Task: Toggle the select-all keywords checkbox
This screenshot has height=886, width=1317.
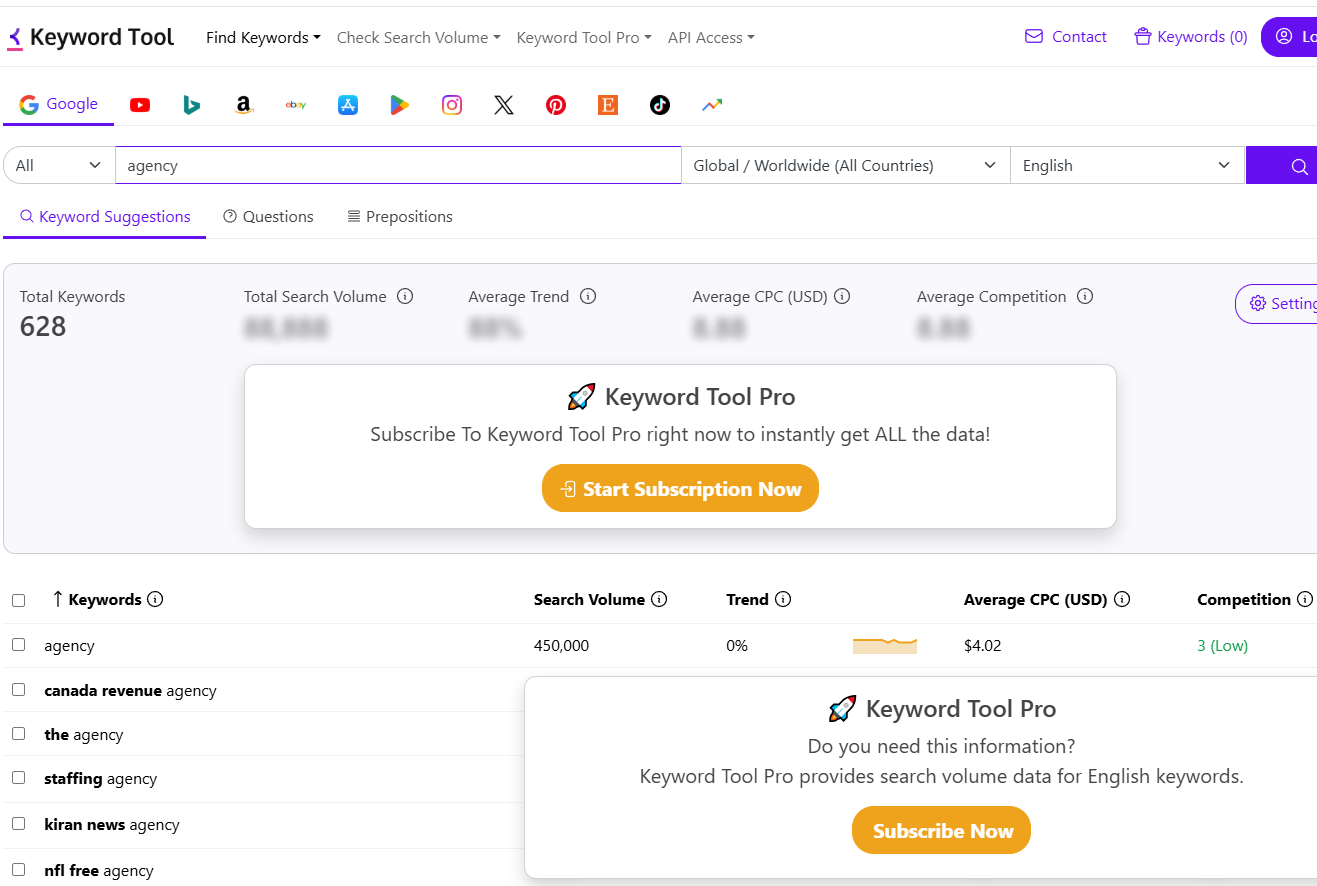Action: click(18, 601)
